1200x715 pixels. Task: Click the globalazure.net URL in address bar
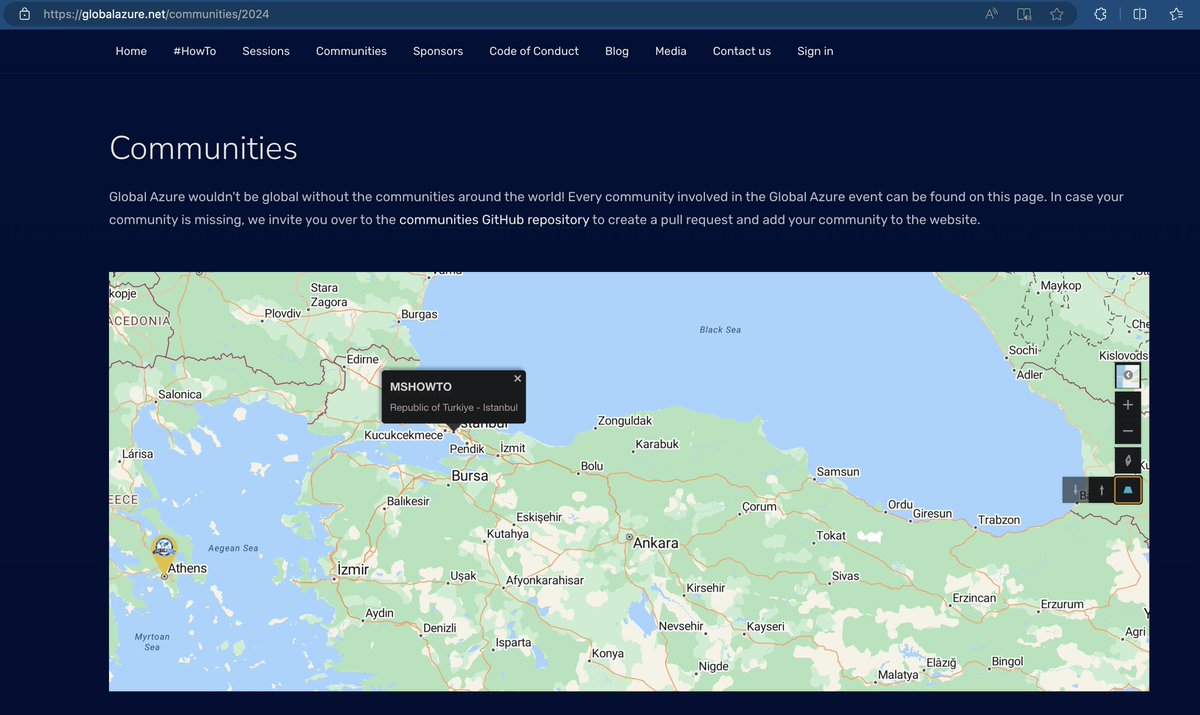156,15
